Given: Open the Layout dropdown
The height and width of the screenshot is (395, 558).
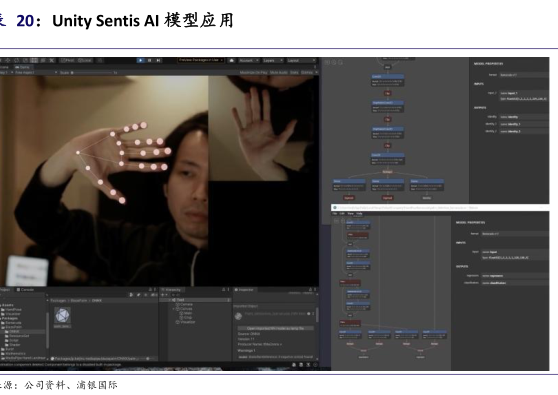Looking at the screenshot, I should (301, 60).
